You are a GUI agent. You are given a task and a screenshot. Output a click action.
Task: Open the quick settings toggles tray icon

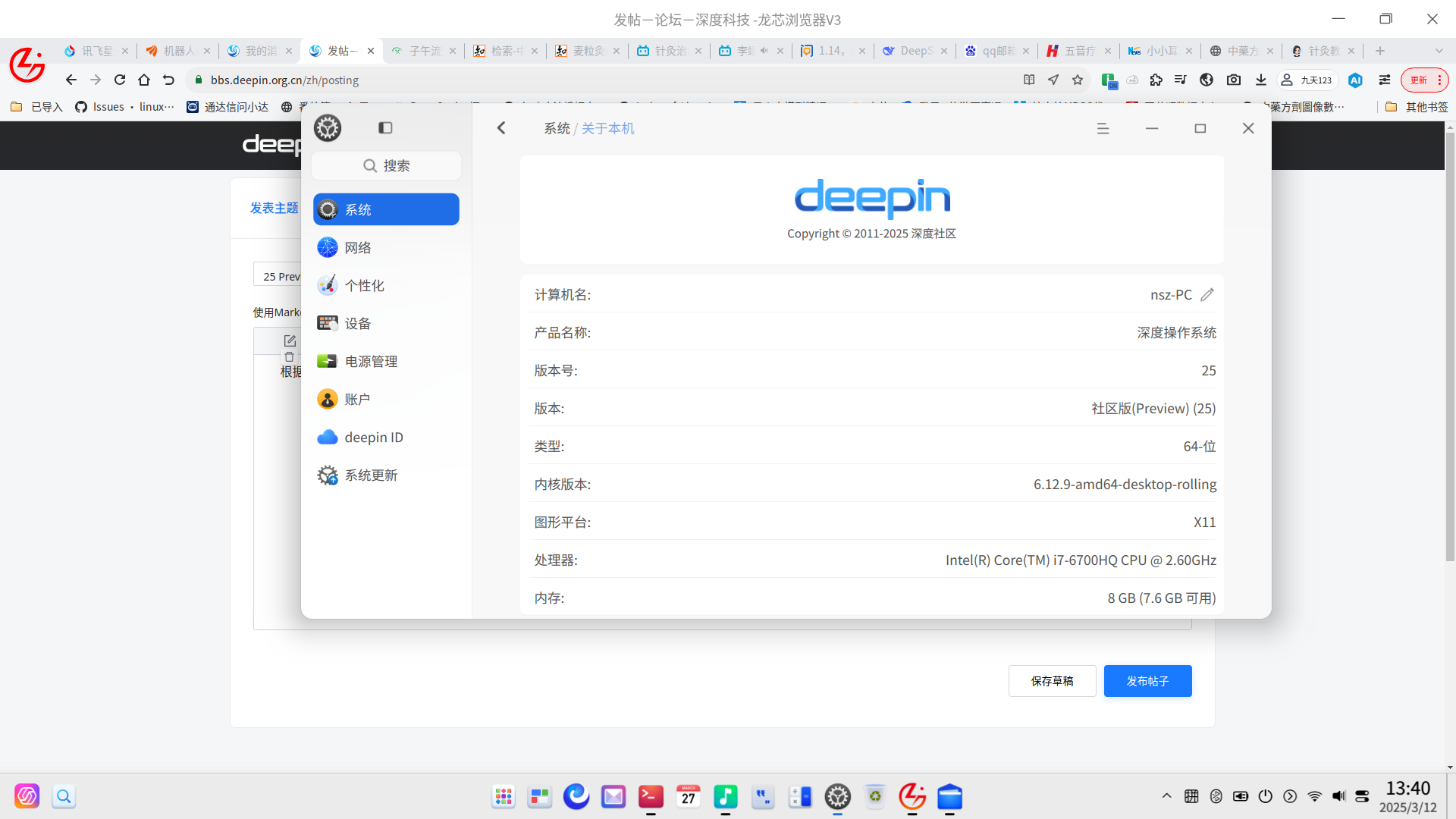coord(1362,796)
